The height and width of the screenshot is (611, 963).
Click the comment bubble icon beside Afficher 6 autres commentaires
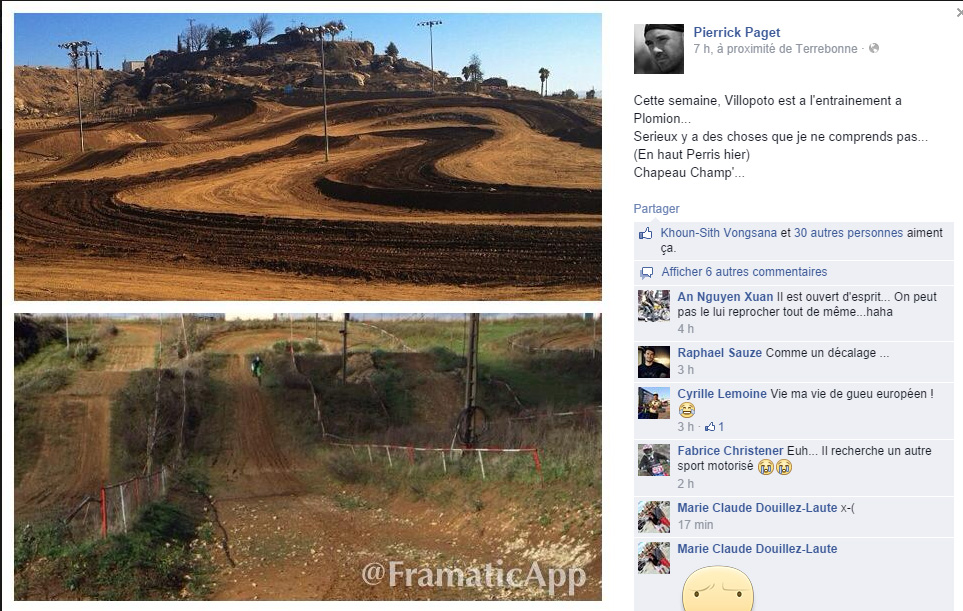(647, 272)
